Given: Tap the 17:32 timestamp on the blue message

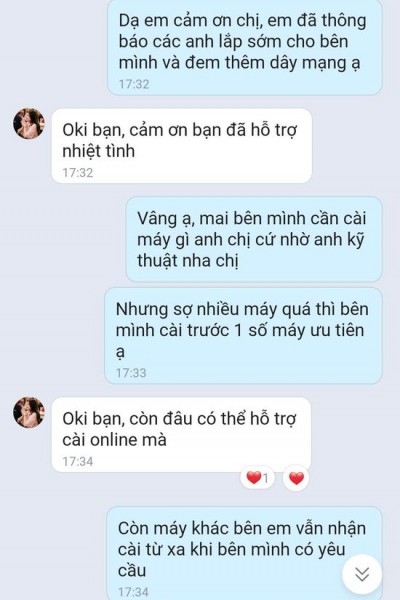Looking at the screenshot, I should tap(134, 84).
